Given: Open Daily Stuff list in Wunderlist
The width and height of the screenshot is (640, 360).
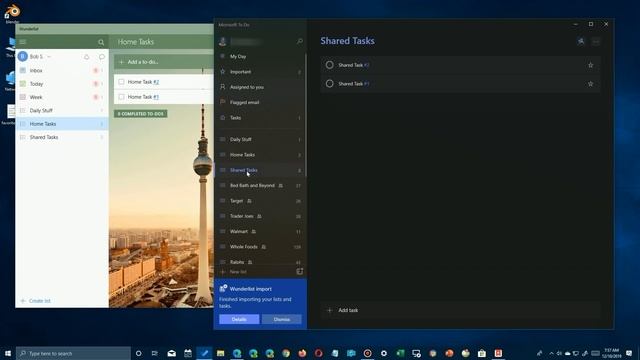Looking at the screenshot, I should click(x=62, y=111).
